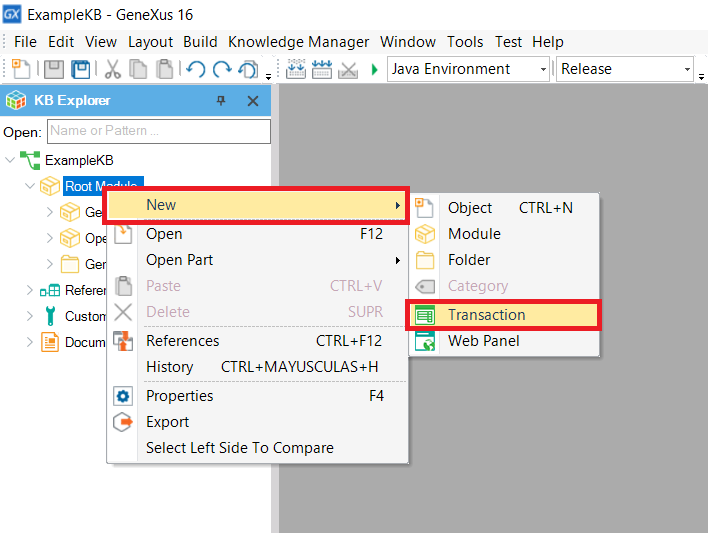
Task: Click the Cut scissors icon
Action: point(112,69)
